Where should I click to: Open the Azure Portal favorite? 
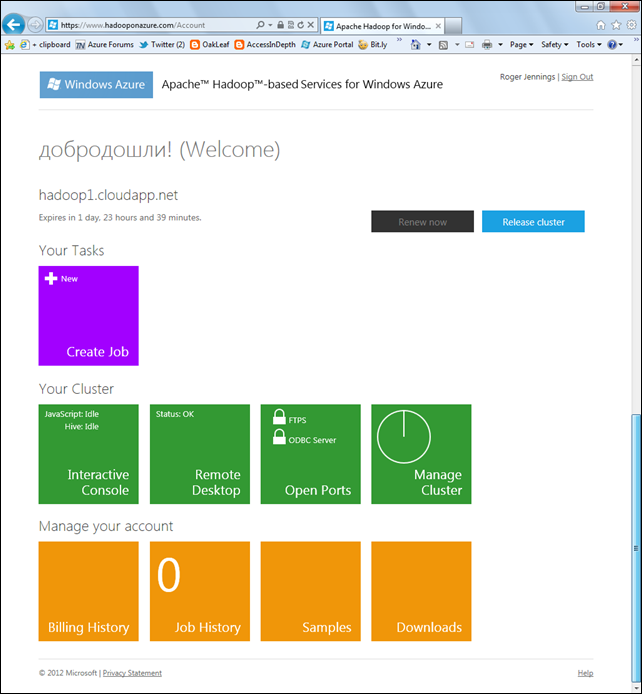[x=327, y=44]
